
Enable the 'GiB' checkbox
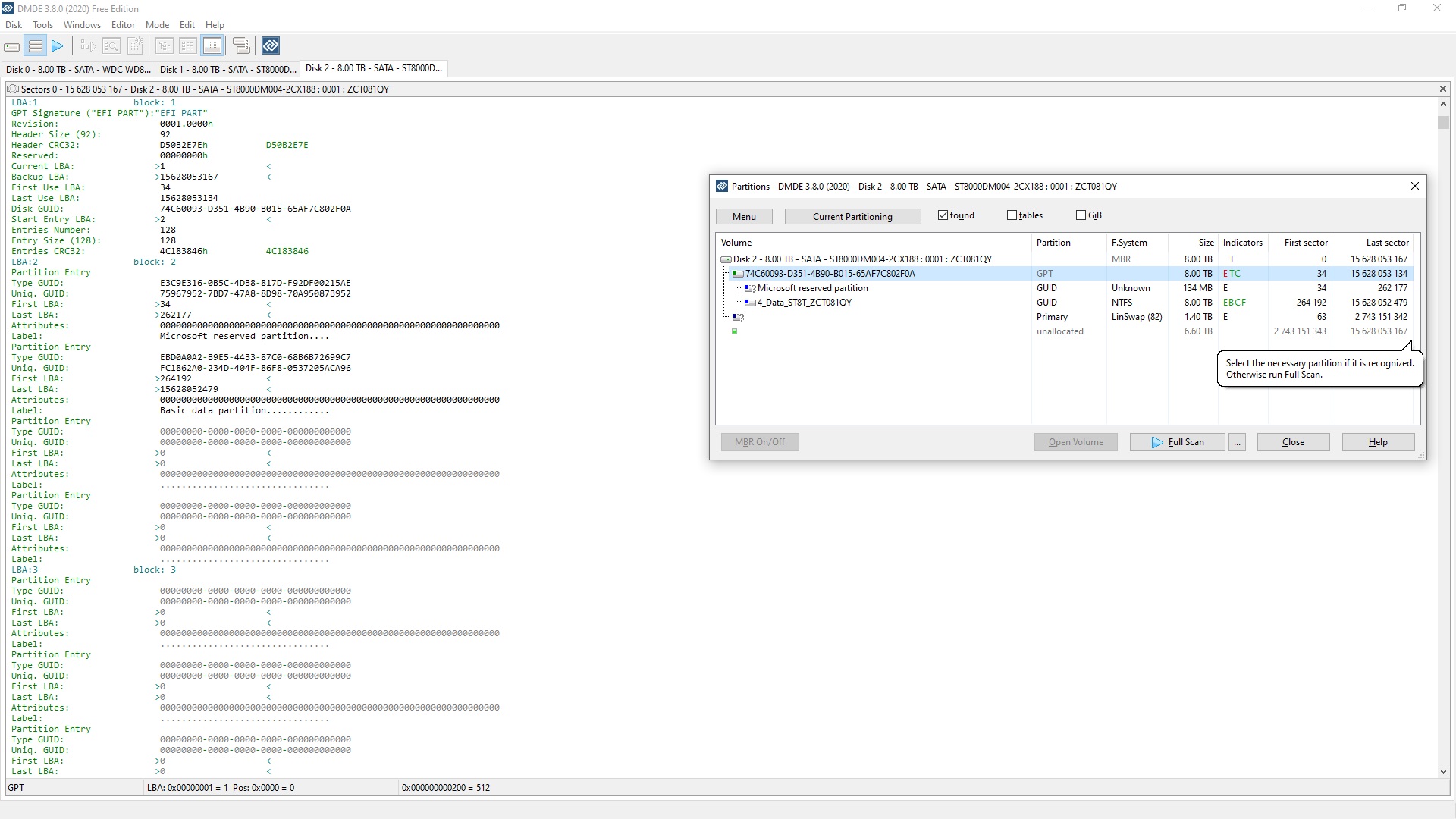(x=1081, y=215)
